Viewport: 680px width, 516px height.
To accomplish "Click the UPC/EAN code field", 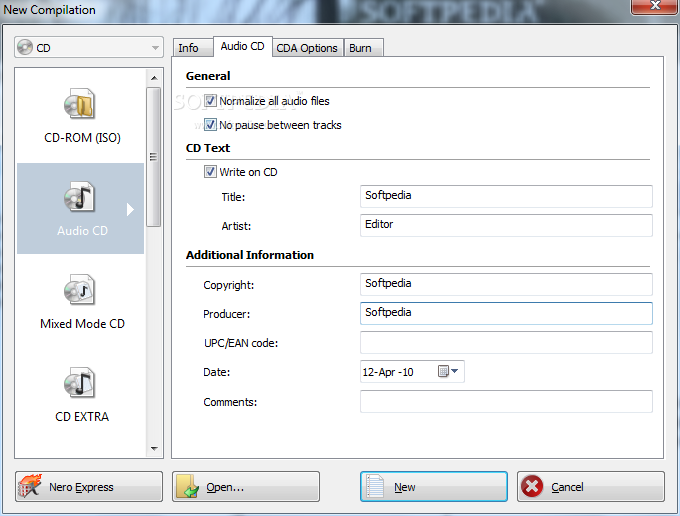I will pyautogui.click(x=506, y=343).
